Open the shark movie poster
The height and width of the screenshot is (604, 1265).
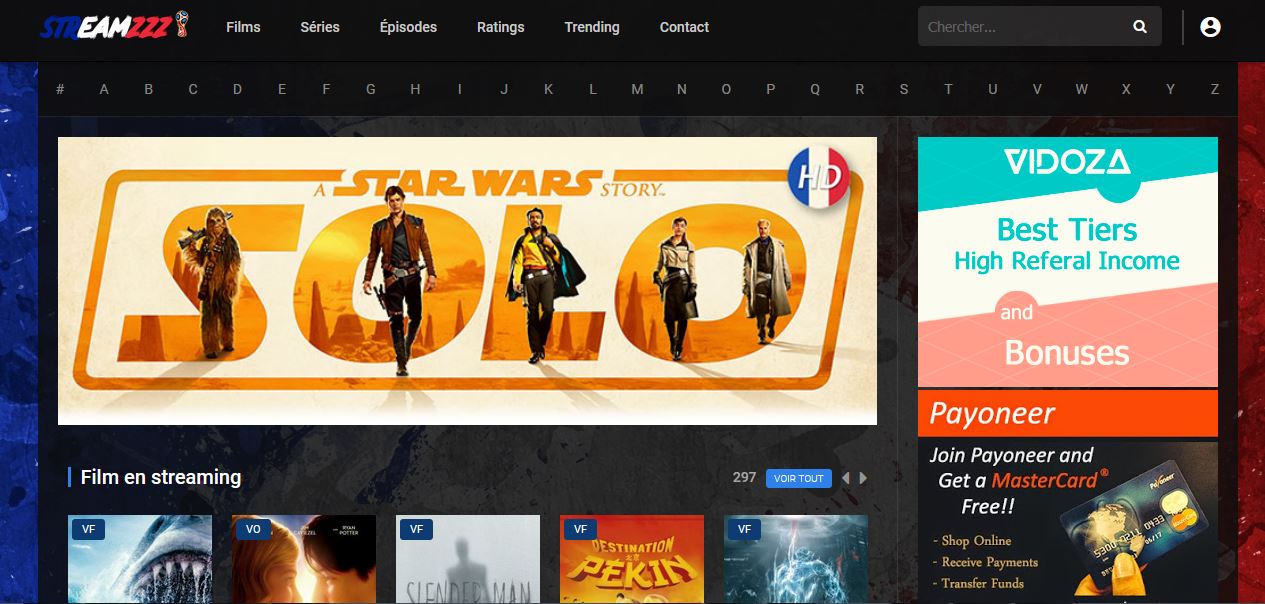point(140,559)
